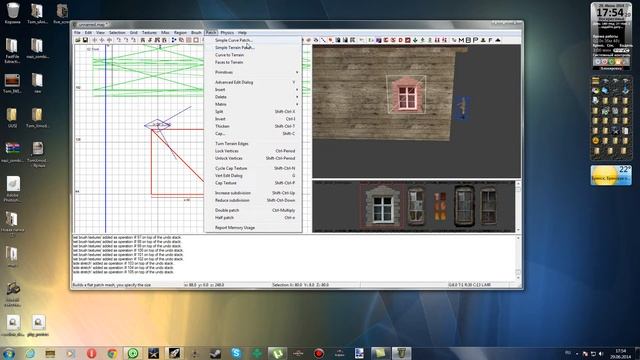
Task: Choose Simple Curve Patch from Patch menu
Action: point(253,40)
